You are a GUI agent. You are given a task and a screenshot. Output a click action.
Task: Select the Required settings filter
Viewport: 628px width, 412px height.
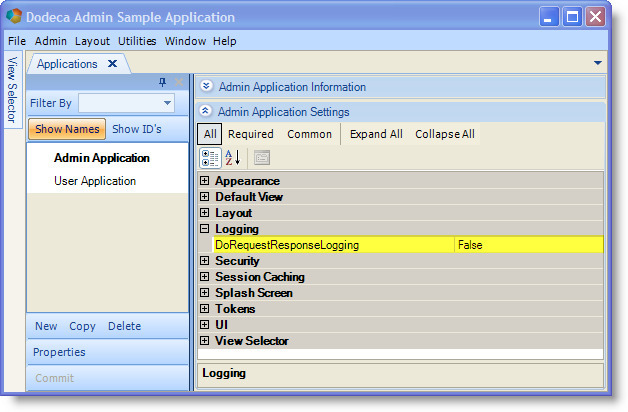(x=251, y=134)
